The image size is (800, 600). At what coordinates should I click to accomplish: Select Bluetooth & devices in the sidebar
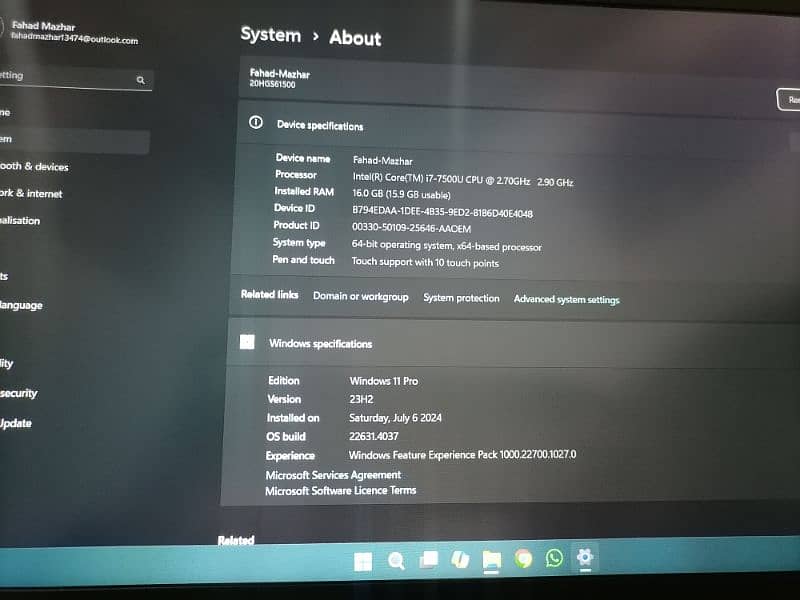pyautogui.click(x=34, y=167)
